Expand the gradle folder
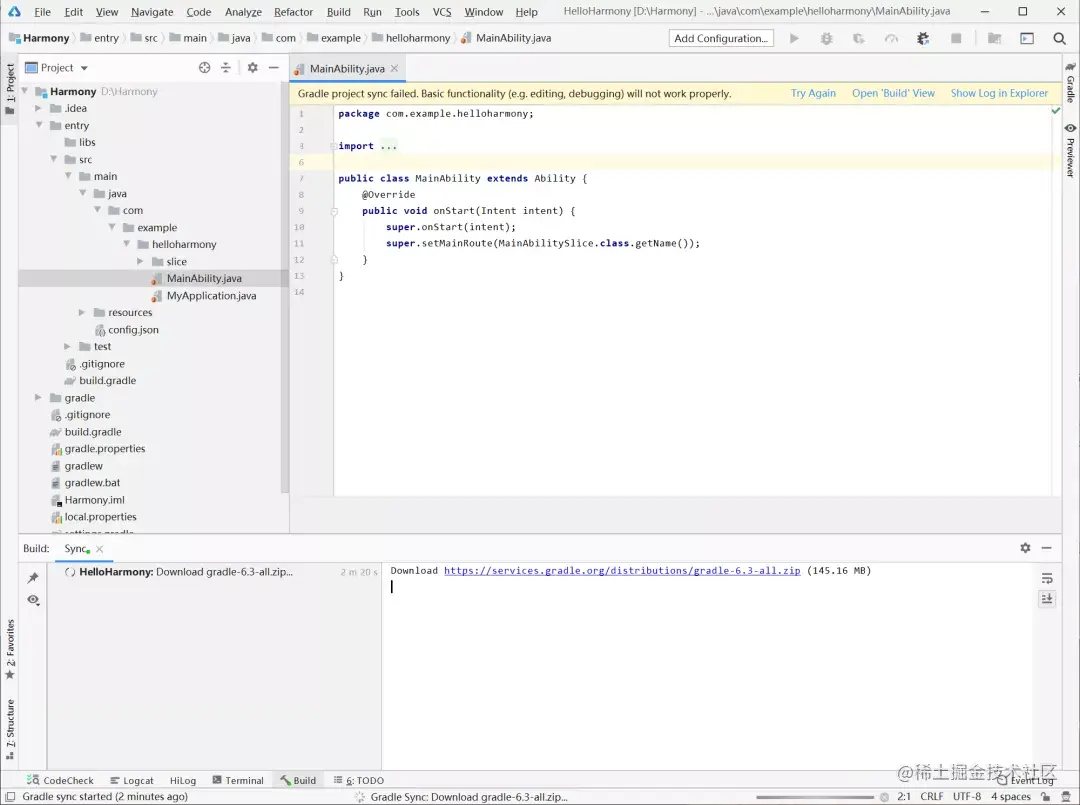Screen dimensions: 1080x805 (39, 398)
